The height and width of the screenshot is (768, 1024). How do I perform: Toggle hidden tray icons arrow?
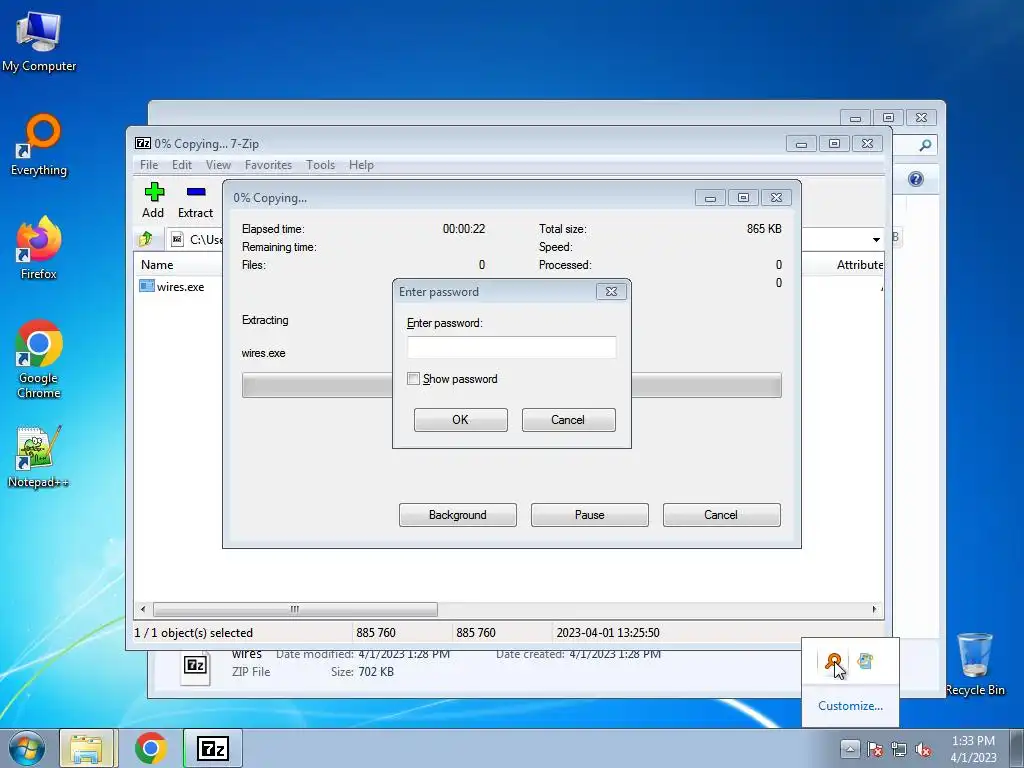[850, 748]
